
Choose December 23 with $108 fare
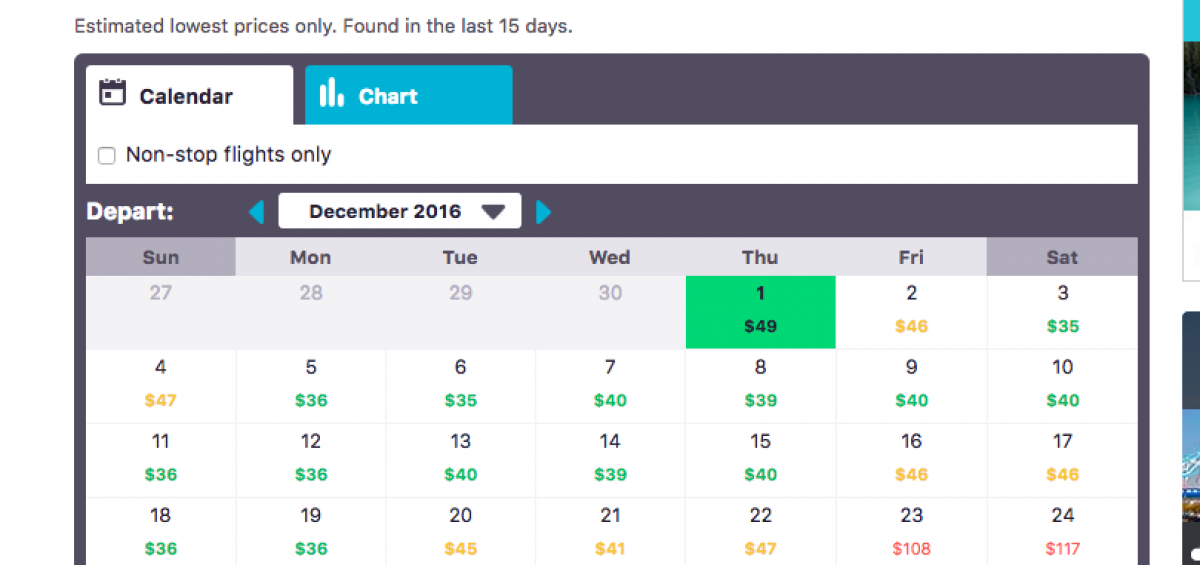[x=911, y=532]
